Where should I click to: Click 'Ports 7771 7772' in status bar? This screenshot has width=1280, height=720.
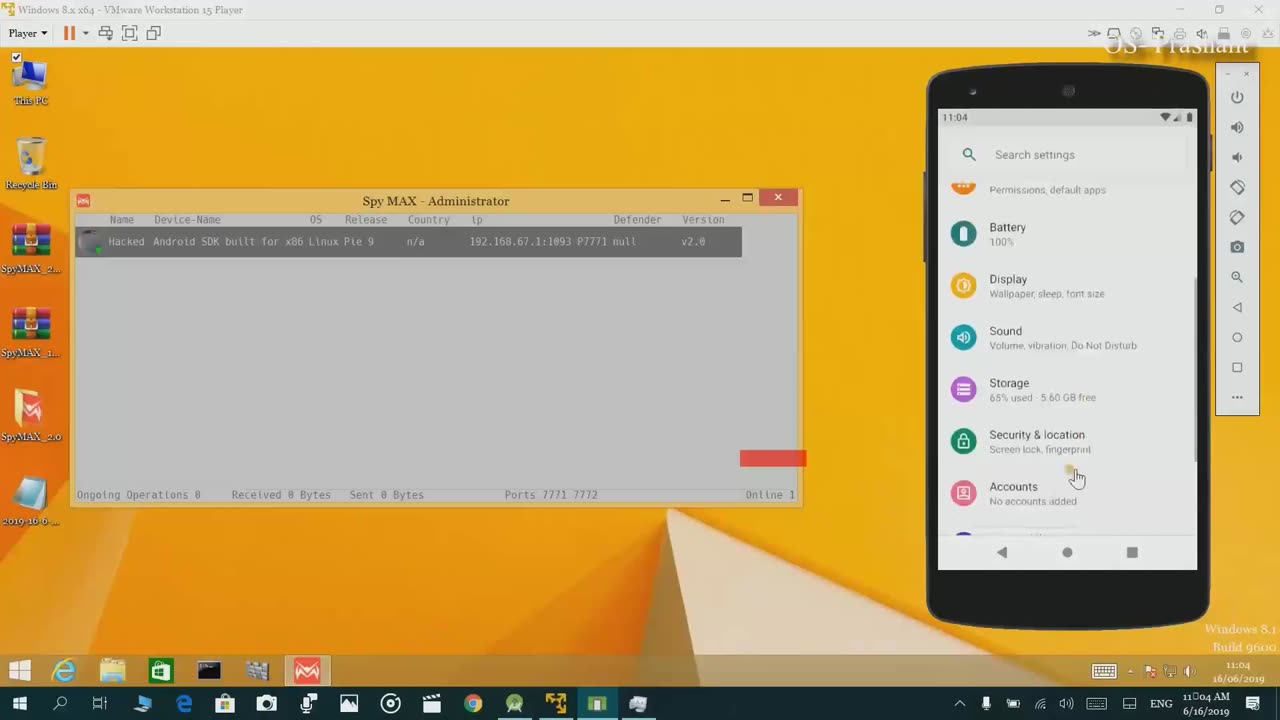tap(551, 495)
